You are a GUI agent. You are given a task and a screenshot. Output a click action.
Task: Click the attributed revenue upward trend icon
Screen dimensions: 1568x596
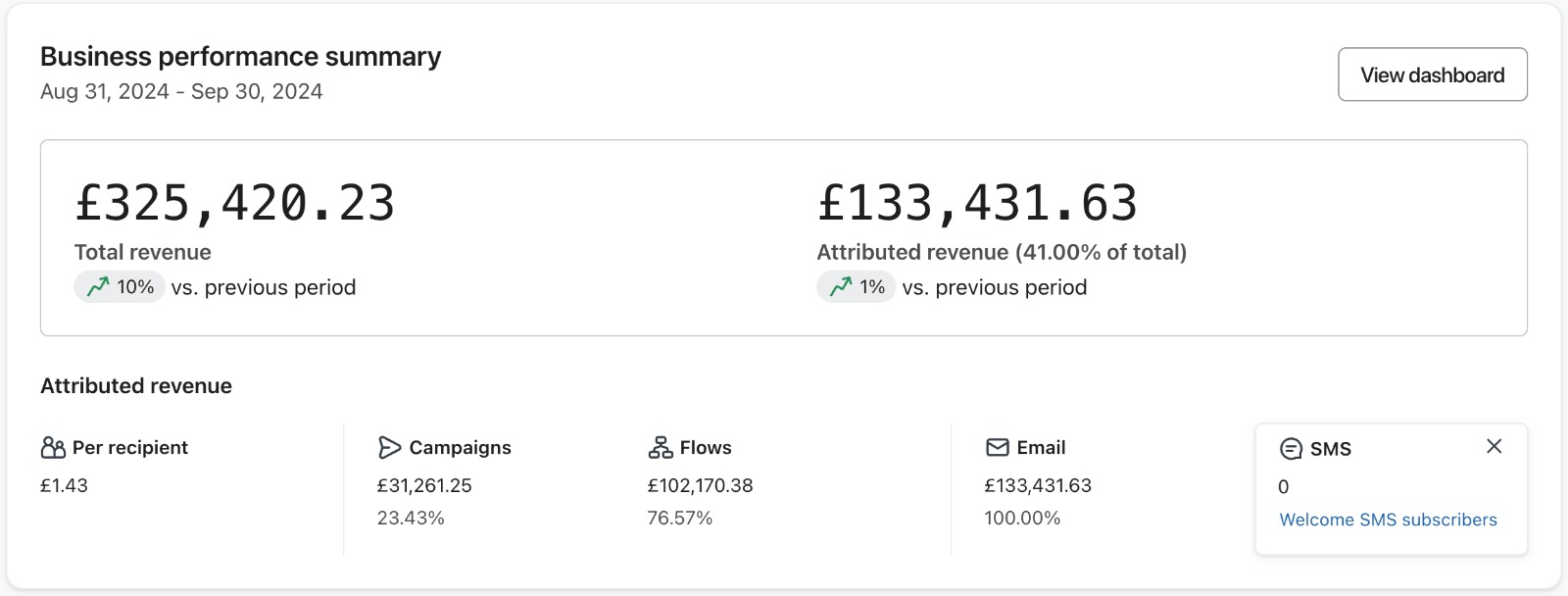point(841,286)
